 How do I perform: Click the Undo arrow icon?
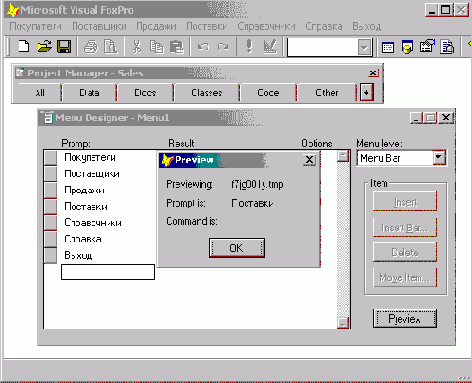click(203, 46)
